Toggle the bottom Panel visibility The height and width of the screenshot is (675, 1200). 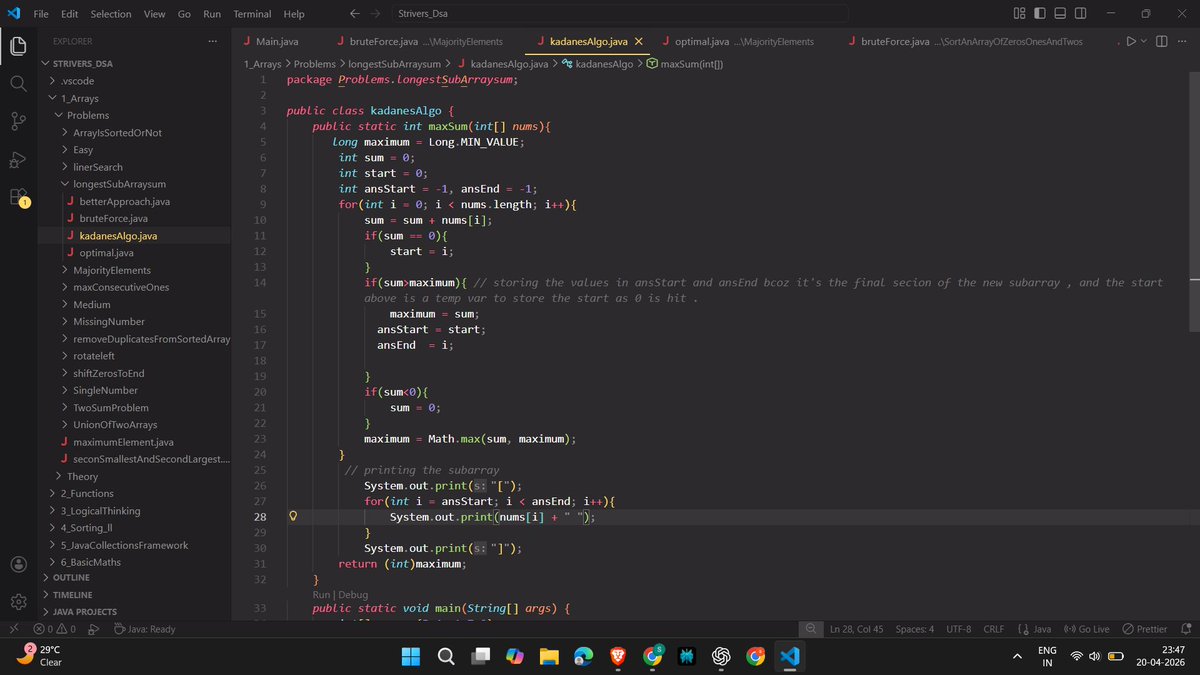[x=1059, y=14]
